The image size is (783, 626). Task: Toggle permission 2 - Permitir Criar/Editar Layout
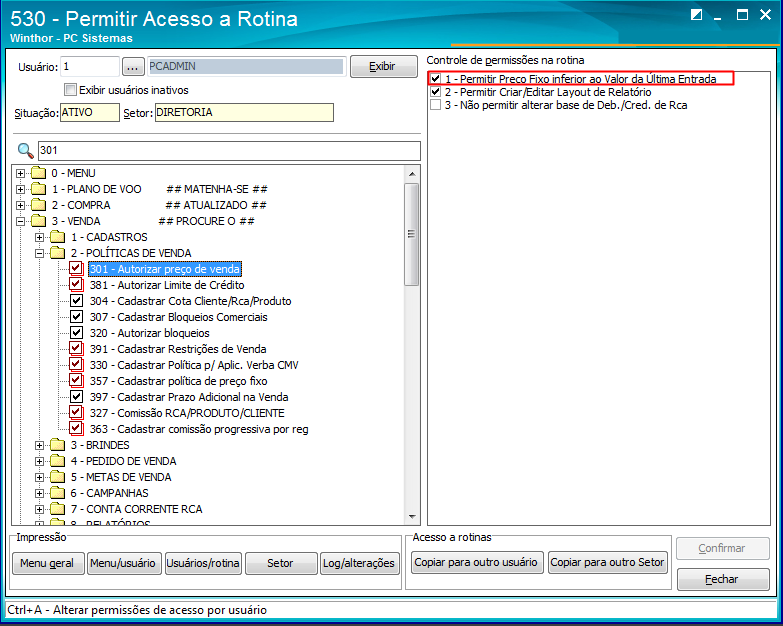pos(435,92)
